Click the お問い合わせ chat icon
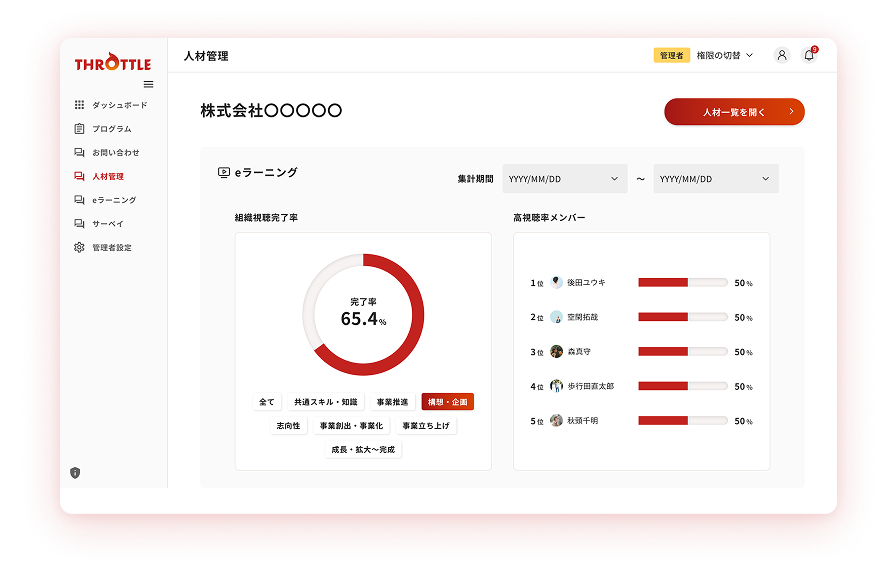Viewport: 896px width, 571px height. (x=79, y=153)
